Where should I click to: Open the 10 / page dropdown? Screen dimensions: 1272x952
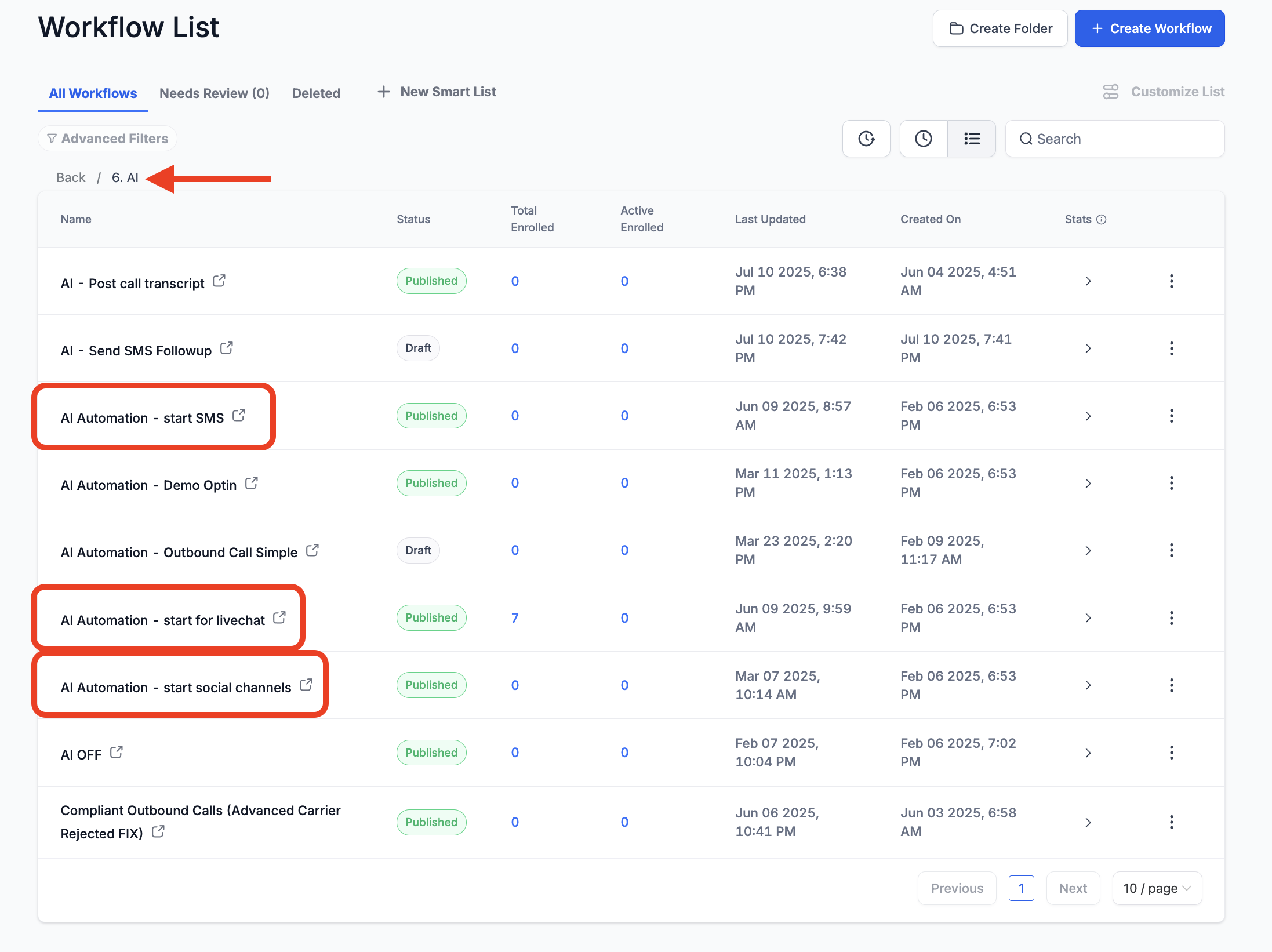pyautogui.click(x=1157, y=888)
